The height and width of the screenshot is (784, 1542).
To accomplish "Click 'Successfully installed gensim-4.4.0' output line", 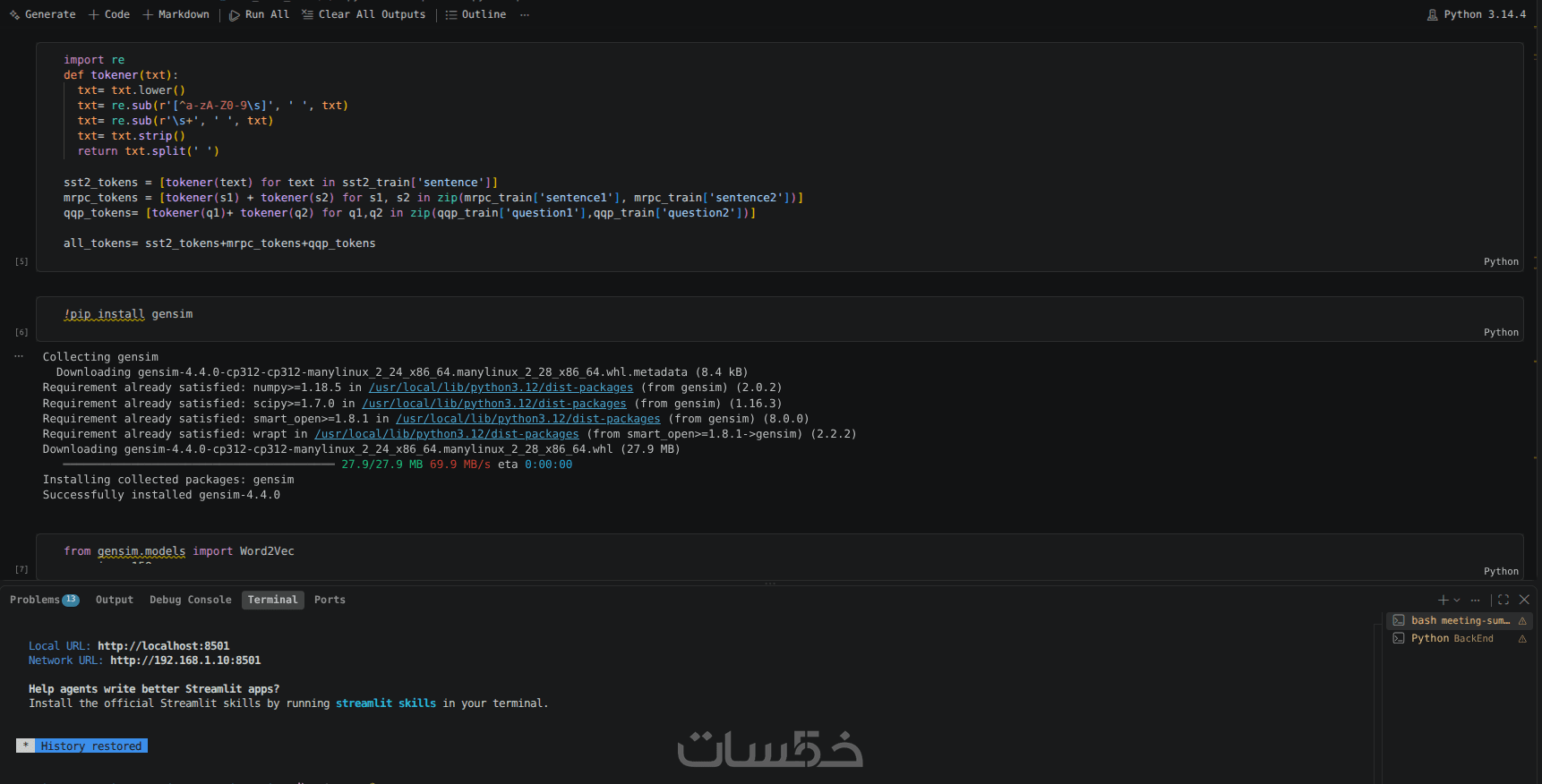I will coord(161,495).
